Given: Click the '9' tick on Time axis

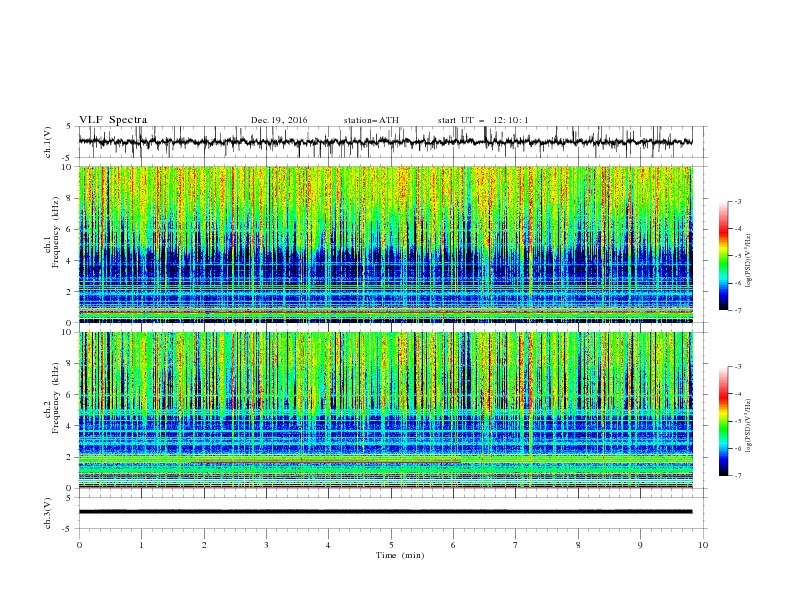Looking at the screenshot, I should (x=640, y=545).
